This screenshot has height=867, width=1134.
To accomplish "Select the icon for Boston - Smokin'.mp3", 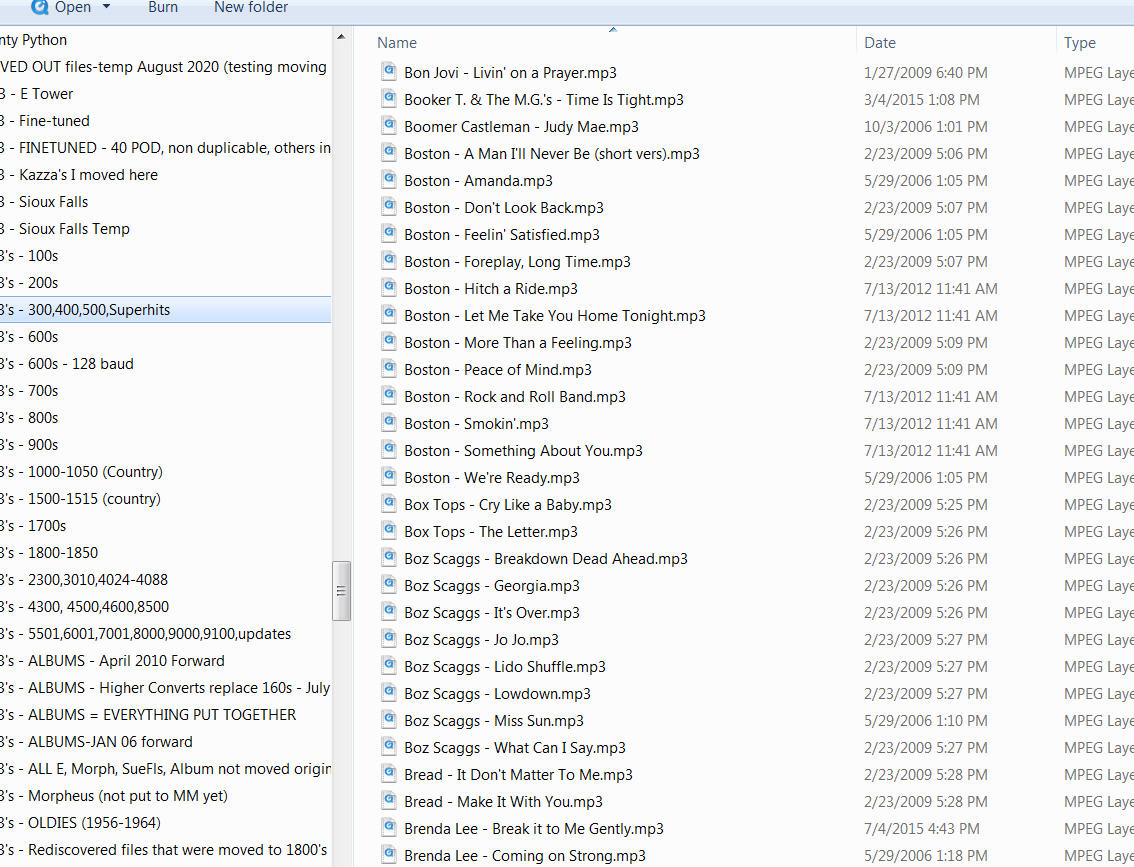I will [x=388, y=422].
